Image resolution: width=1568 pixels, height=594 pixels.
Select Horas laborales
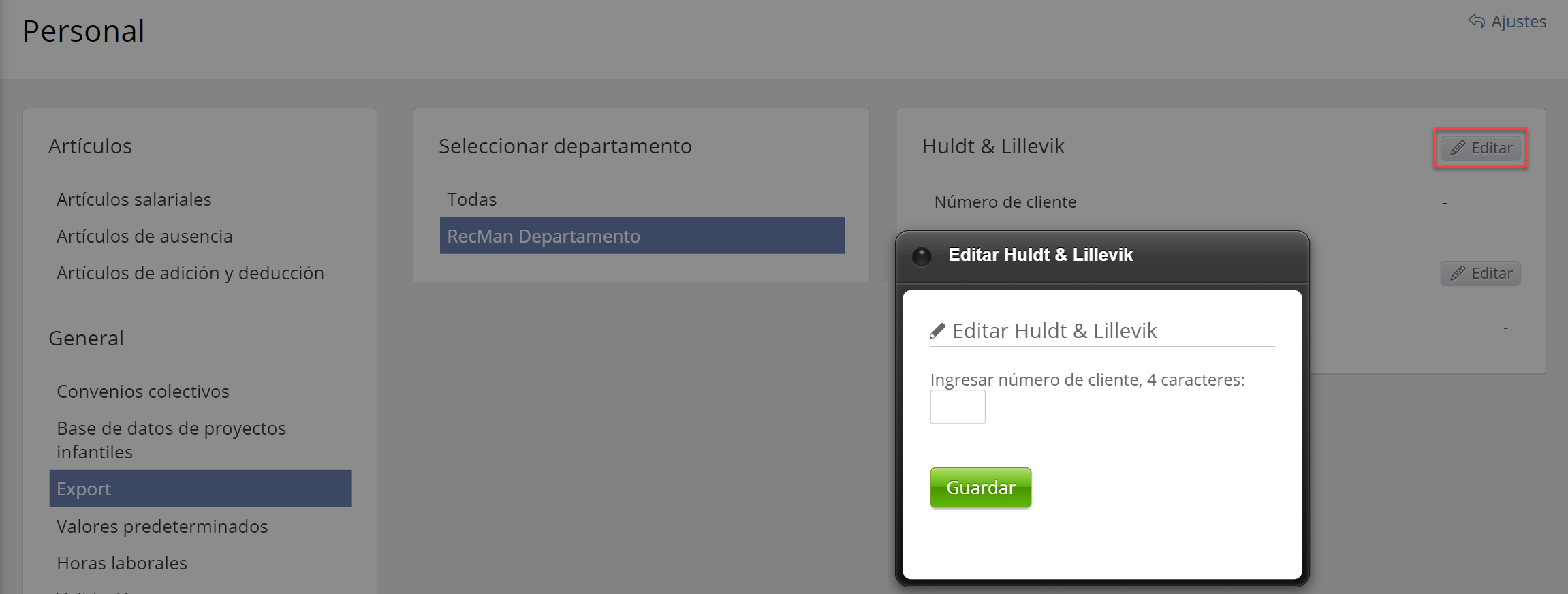(x=122, y=563)
